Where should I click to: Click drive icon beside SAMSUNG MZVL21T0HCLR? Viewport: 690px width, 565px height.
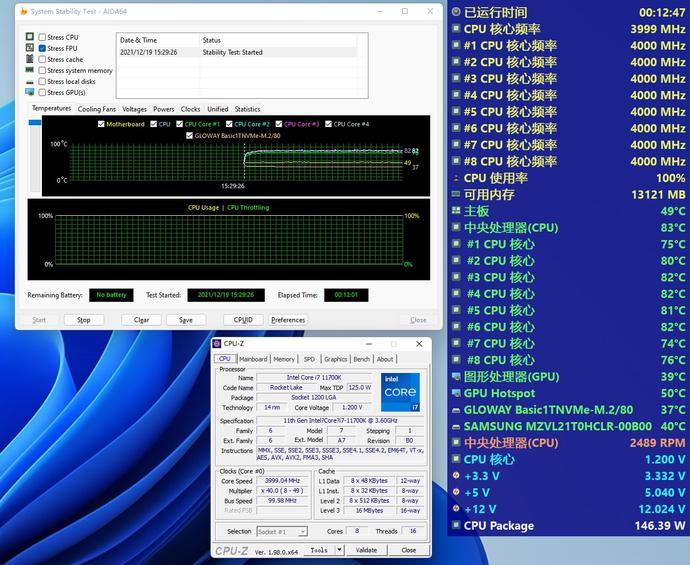coord(456,426)
